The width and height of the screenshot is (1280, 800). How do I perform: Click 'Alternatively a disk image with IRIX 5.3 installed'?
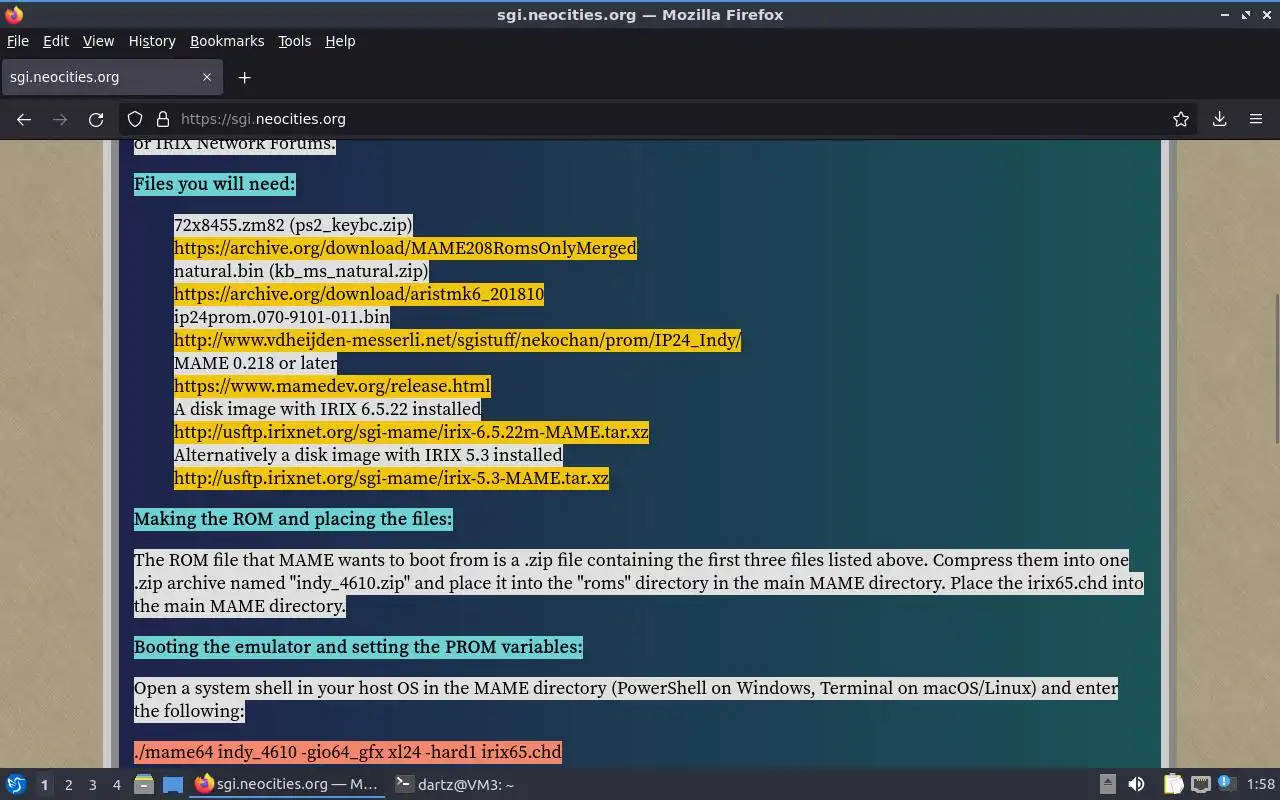point(368,455)
